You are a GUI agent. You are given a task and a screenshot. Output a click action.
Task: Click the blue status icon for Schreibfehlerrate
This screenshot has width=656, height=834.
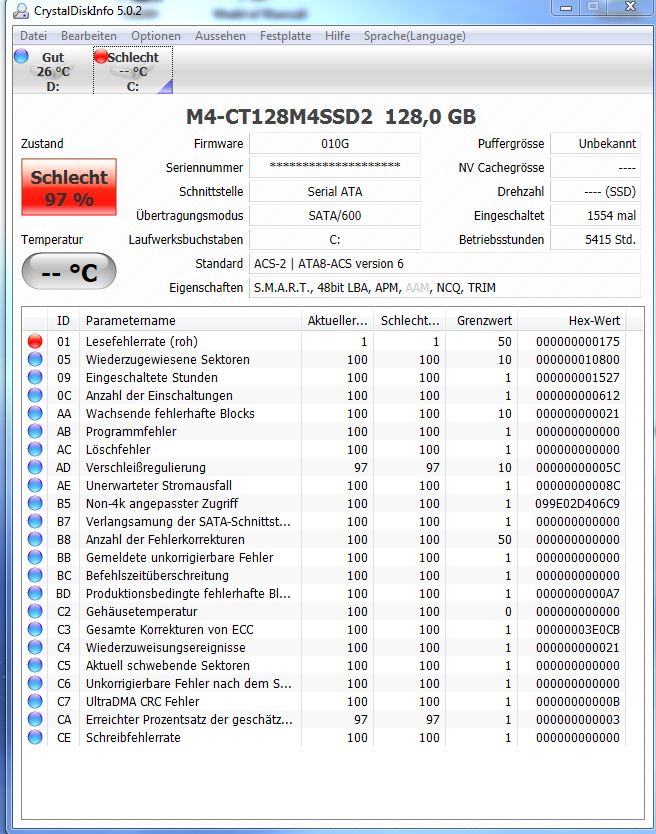(x=35, y=737)
